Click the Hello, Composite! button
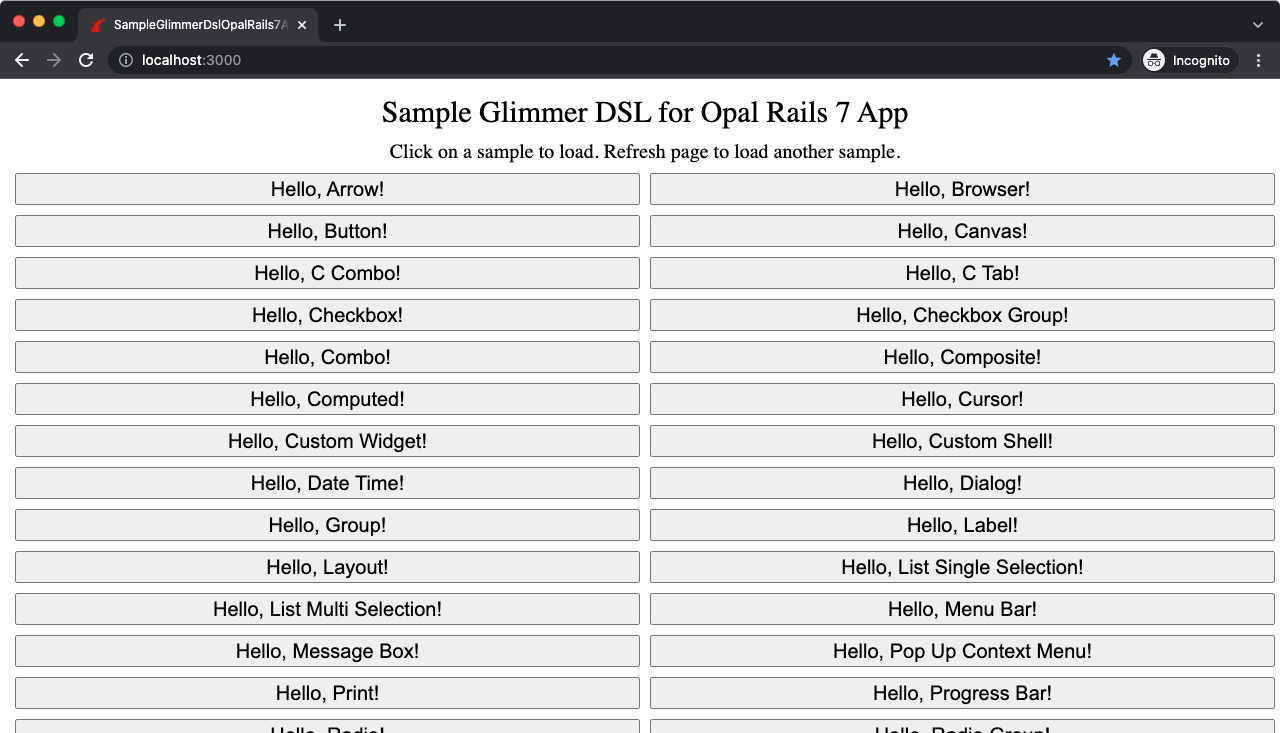1280x733 pixels. pos(962,357)
